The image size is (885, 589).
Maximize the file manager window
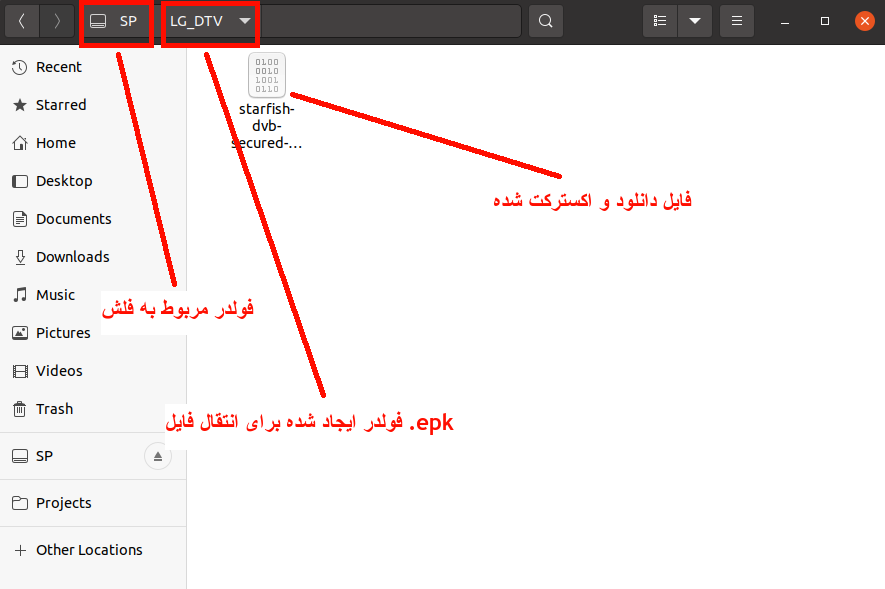825,21
